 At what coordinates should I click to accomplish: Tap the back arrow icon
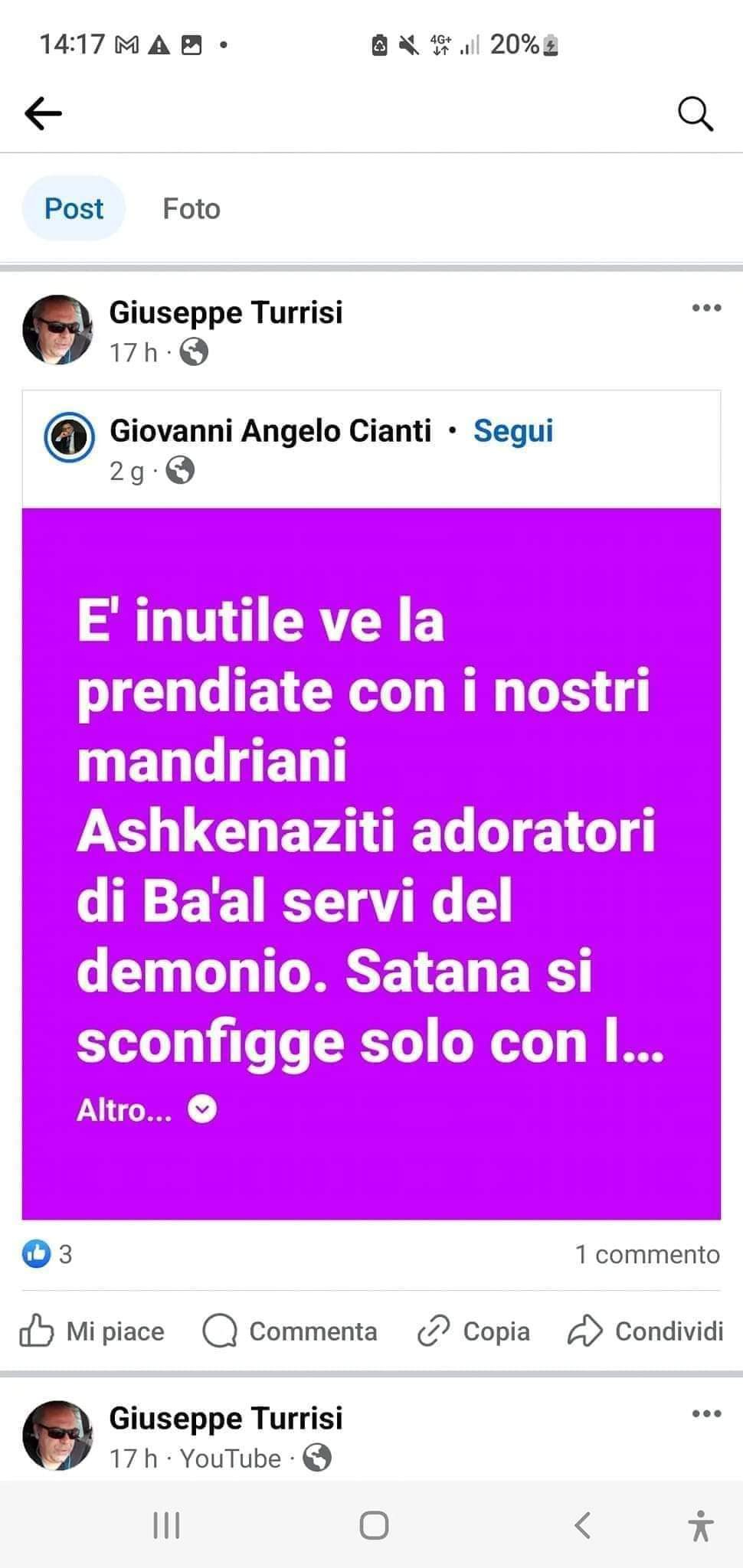point(43,113)
